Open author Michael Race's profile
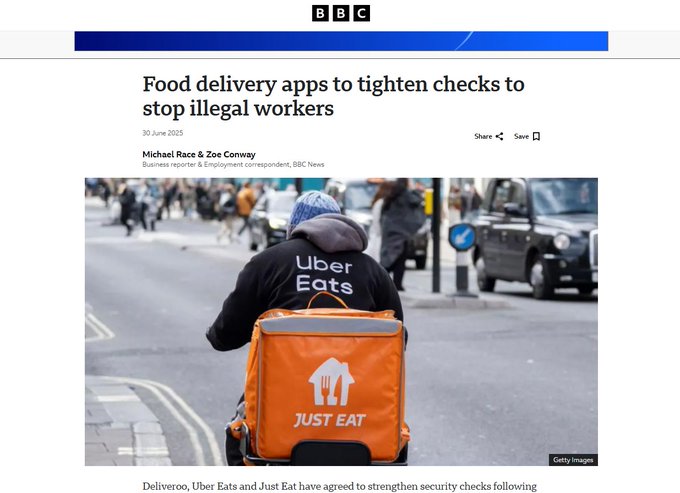This screenshot has height=493, width=680. coord(169,154)
